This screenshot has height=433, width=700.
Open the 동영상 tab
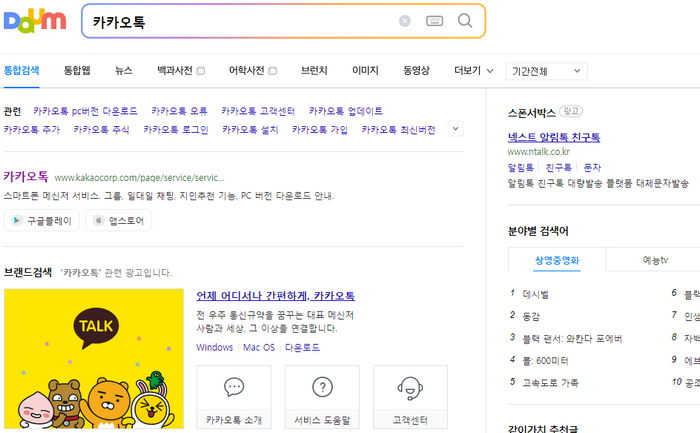tap(416, 71)
